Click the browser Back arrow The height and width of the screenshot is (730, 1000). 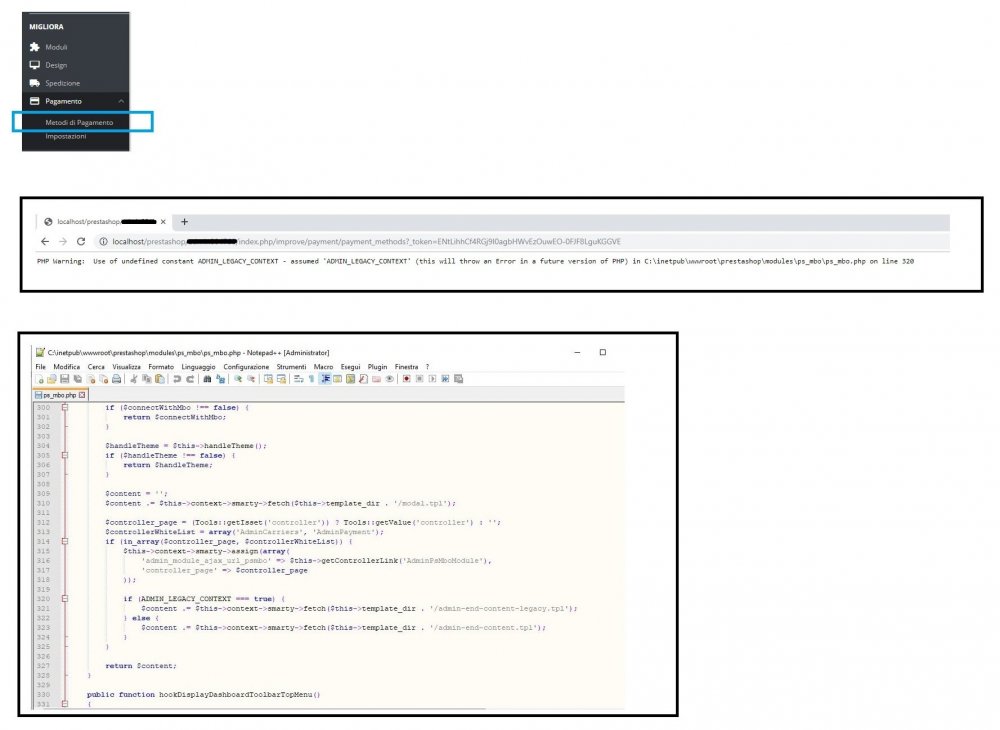point(45,242)
